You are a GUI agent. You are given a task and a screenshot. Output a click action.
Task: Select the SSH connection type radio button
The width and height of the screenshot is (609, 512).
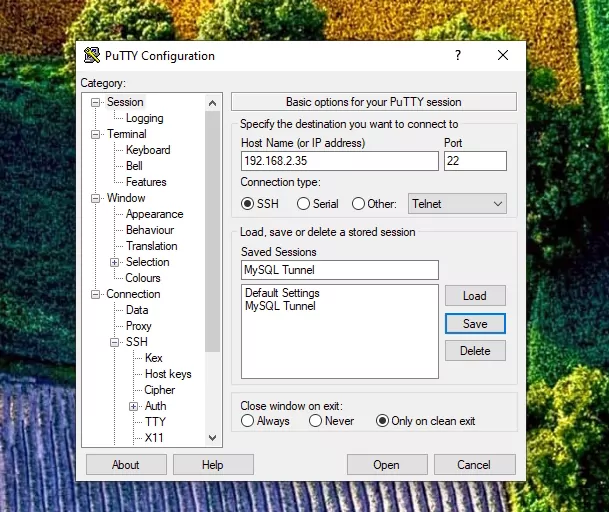tap(247, 204)
